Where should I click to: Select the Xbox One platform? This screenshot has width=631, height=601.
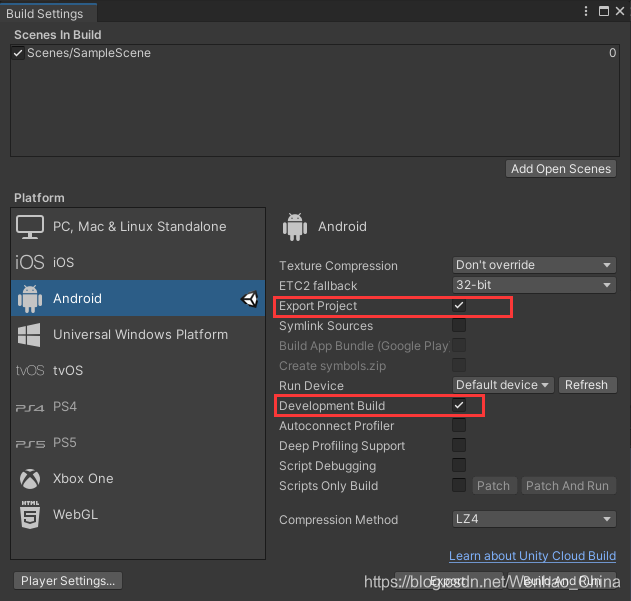point(138,479)
